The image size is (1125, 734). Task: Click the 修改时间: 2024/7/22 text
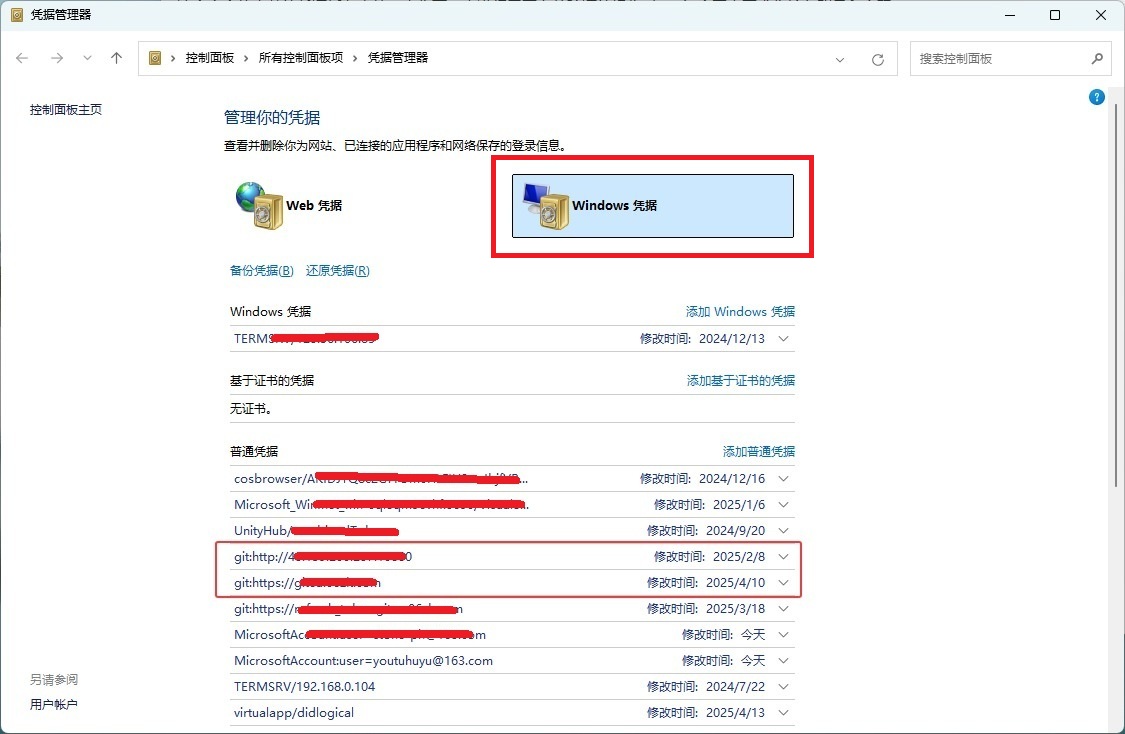pyautogui.click(x=705, y=687)
